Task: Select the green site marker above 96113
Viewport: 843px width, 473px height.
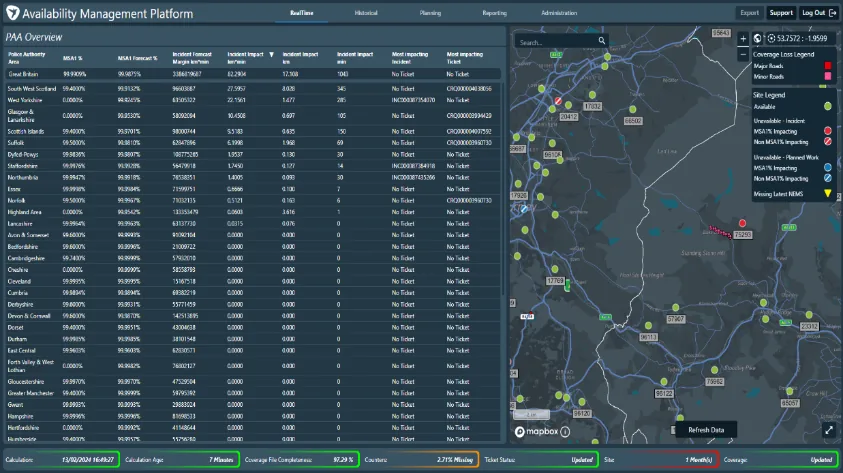Action: (648, 326)
